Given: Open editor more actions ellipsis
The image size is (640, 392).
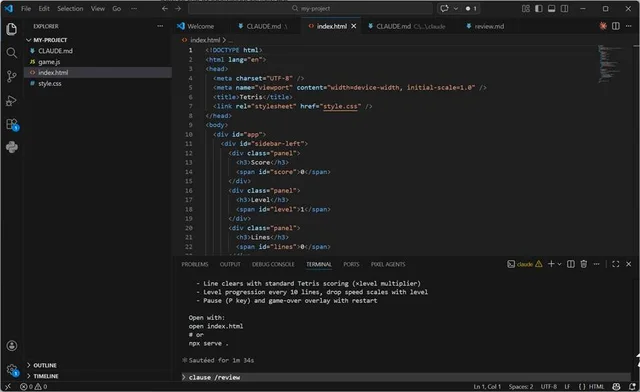Looking at the screenshot, I should pyautogui.click(x=629, y=26).
